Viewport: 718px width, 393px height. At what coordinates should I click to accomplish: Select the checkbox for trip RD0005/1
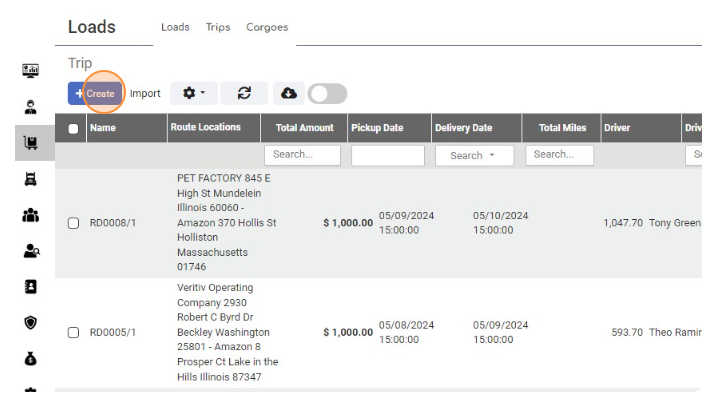click(73, 333)
